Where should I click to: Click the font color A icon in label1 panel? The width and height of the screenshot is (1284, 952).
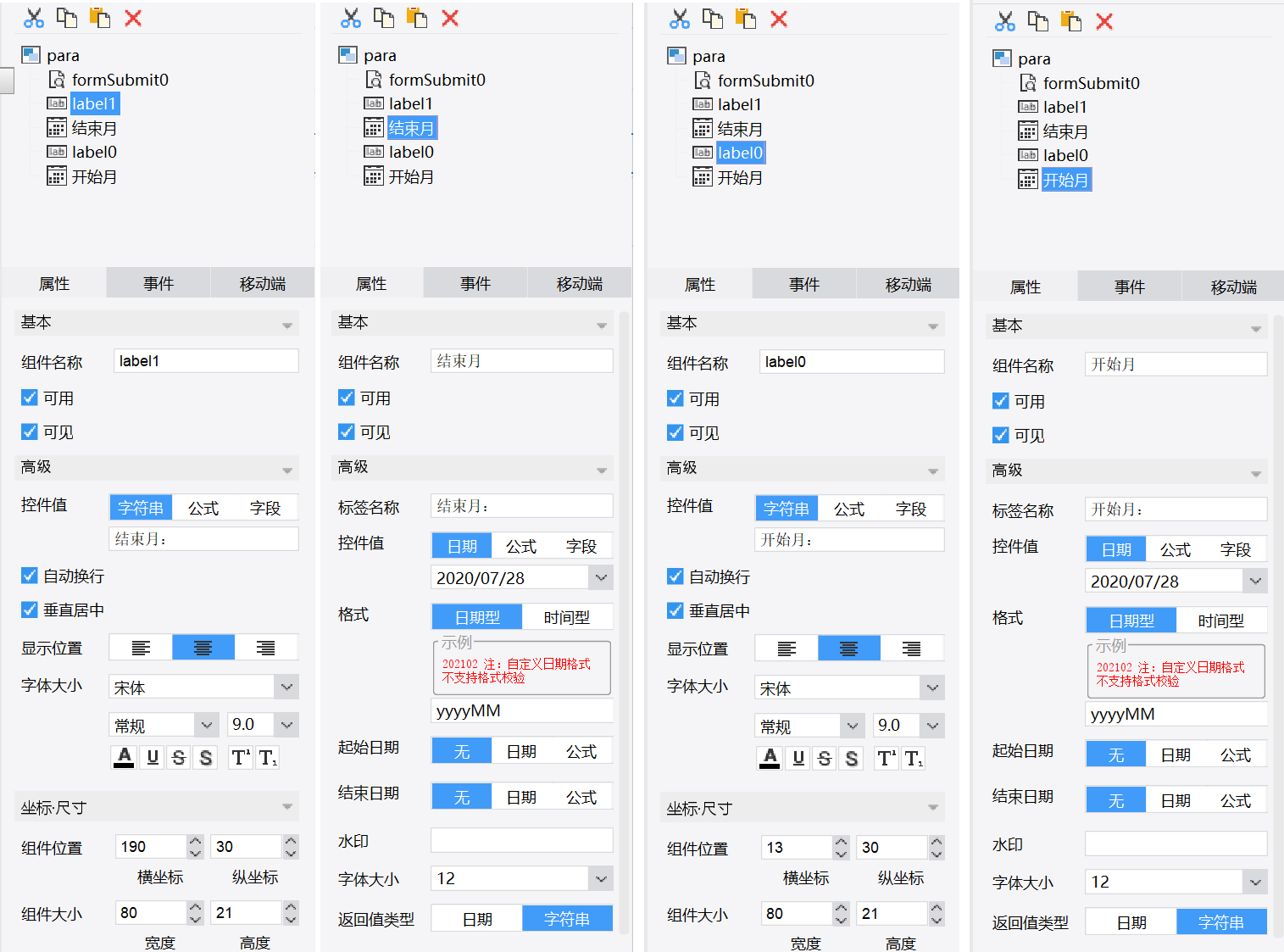point(124,757)
